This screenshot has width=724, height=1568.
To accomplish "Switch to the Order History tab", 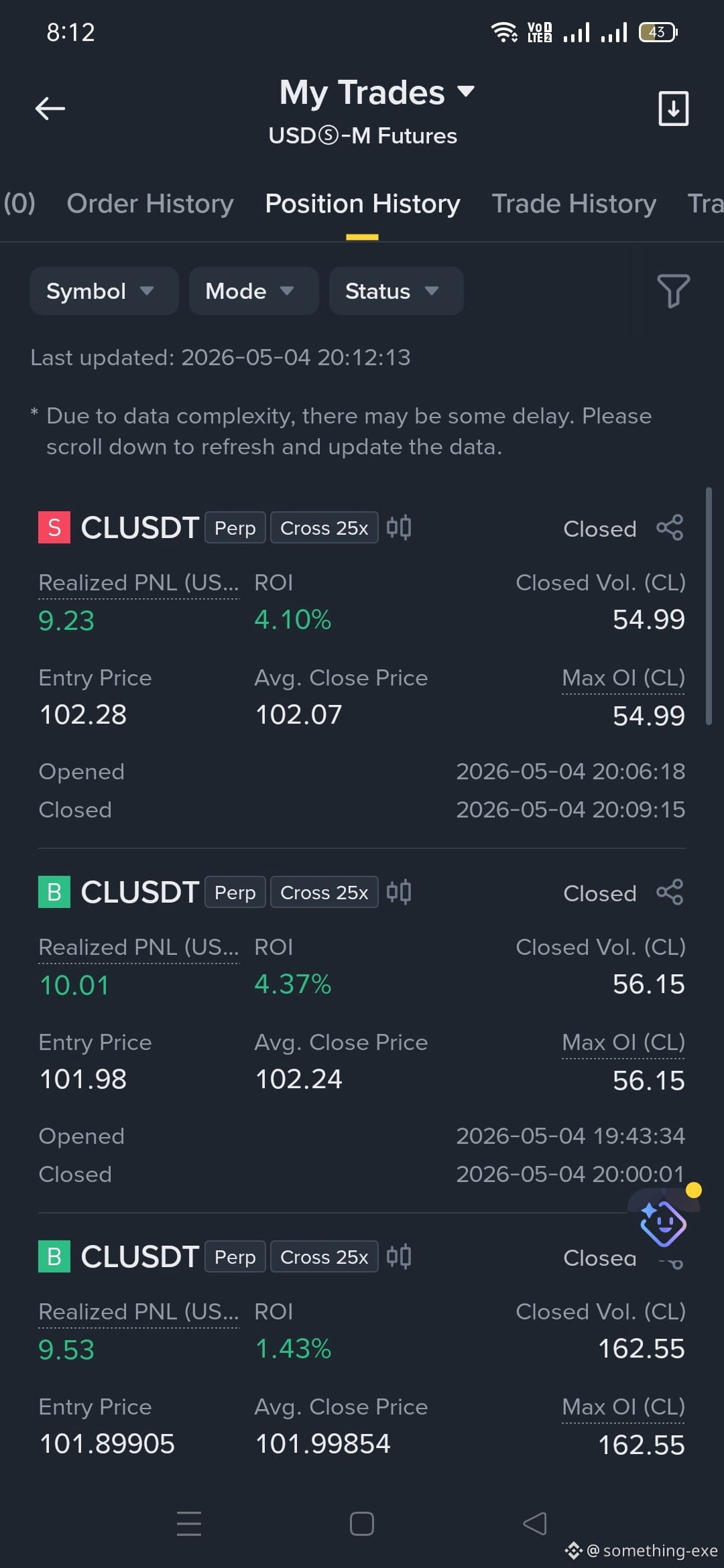I will click(x=150, y=204).
